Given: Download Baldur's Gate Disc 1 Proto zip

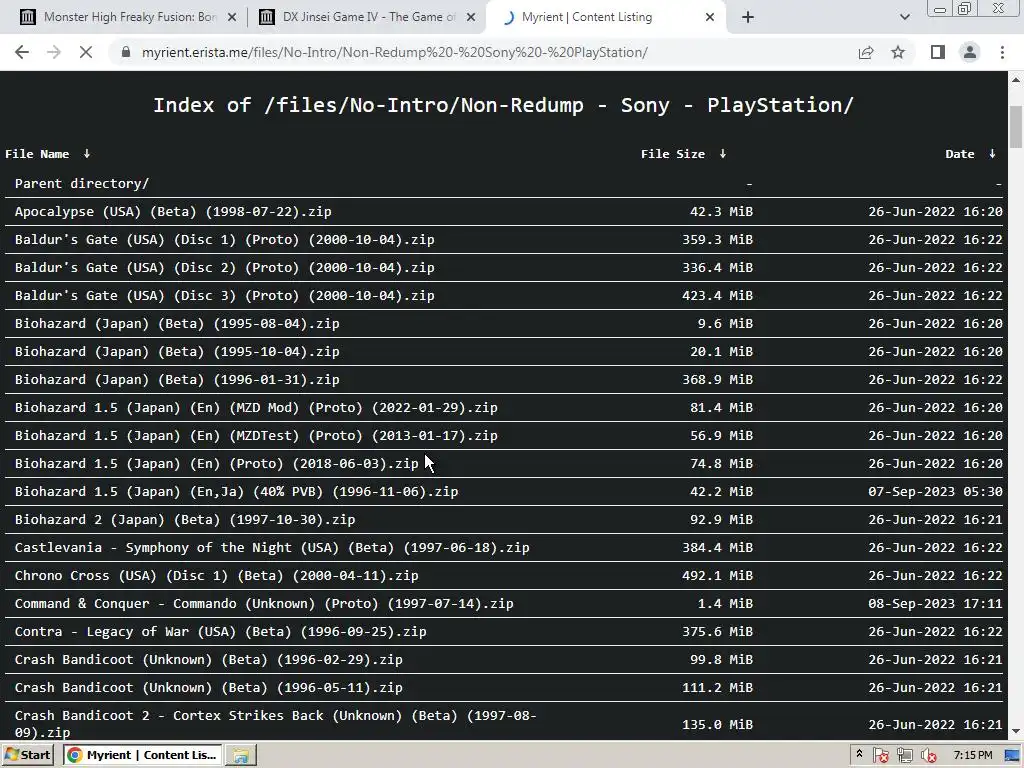Looking at the screenshot, I should pyautogui.click(x=225, y=240).
